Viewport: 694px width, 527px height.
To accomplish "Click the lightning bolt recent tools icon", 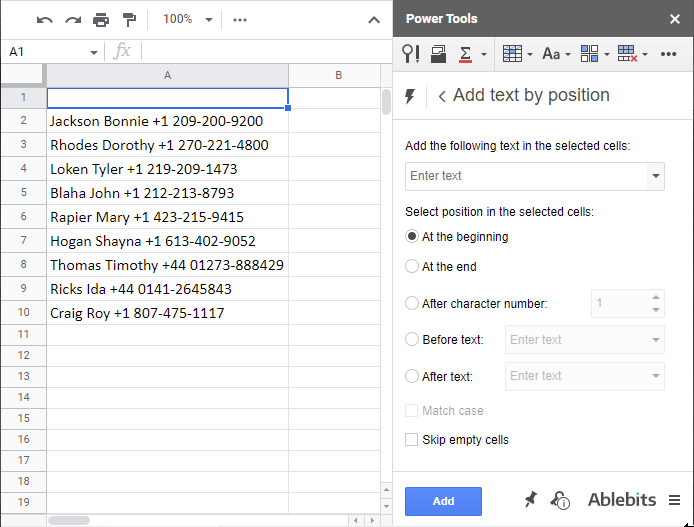I will tap(410, 96).
